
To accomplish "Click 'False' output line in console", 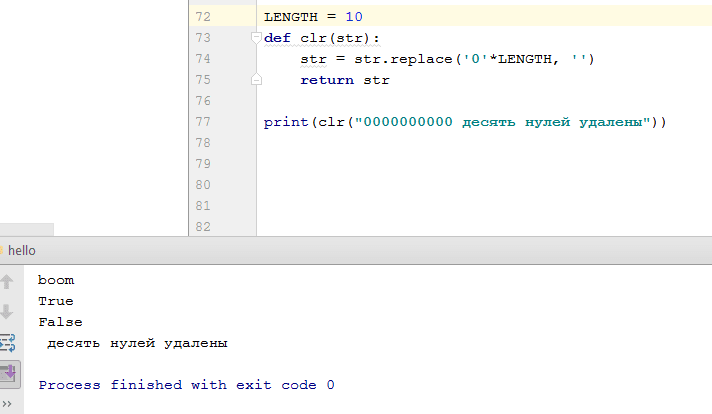I will coord(60,322).
